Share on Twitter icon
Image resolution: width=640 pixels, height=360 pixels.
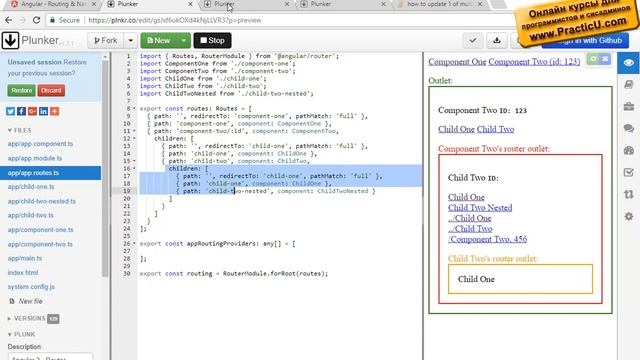[11, 111]
